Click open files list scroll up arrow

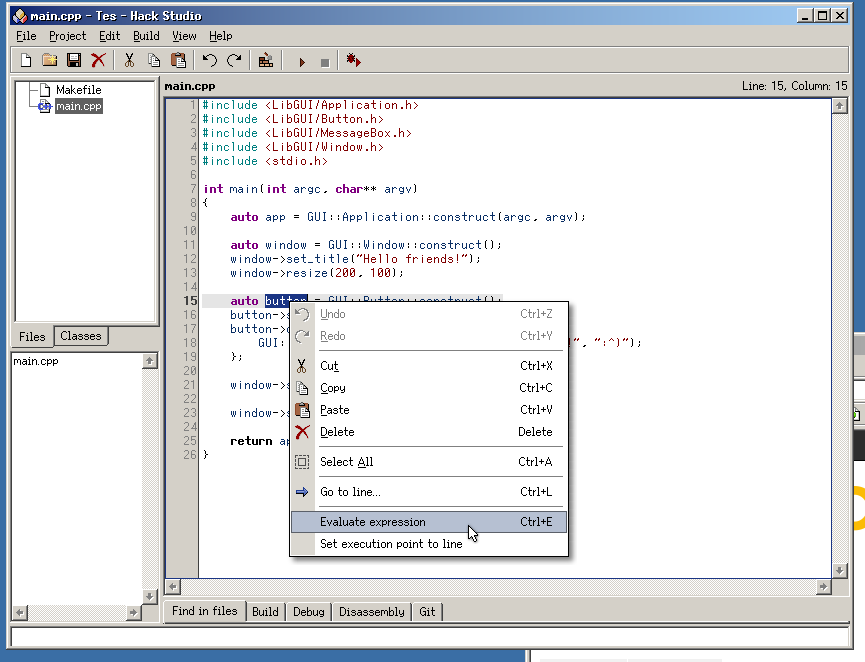pos(149,361)
